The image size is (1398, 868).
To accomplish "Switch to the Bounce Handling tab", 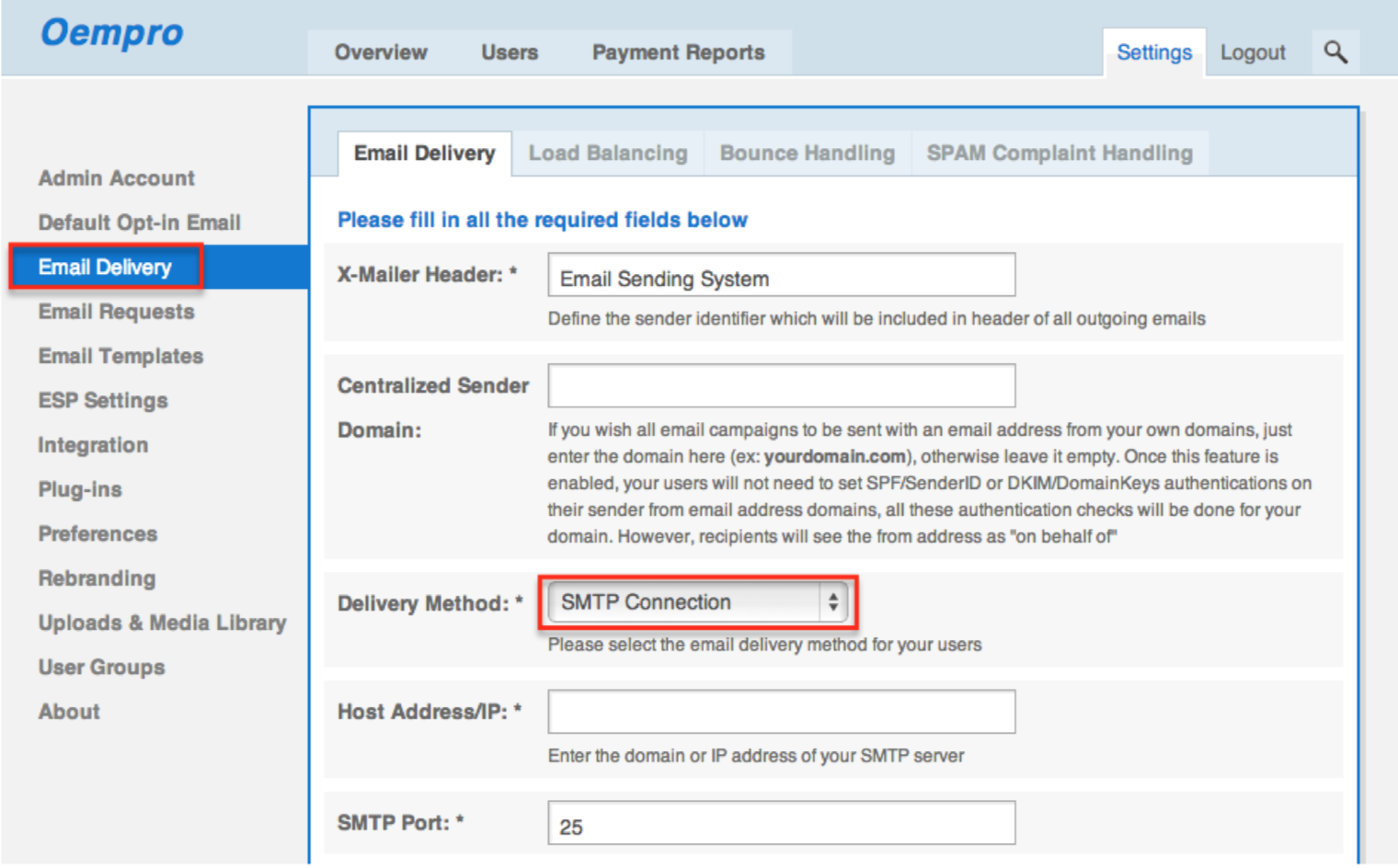I will (x=807, y=153).
